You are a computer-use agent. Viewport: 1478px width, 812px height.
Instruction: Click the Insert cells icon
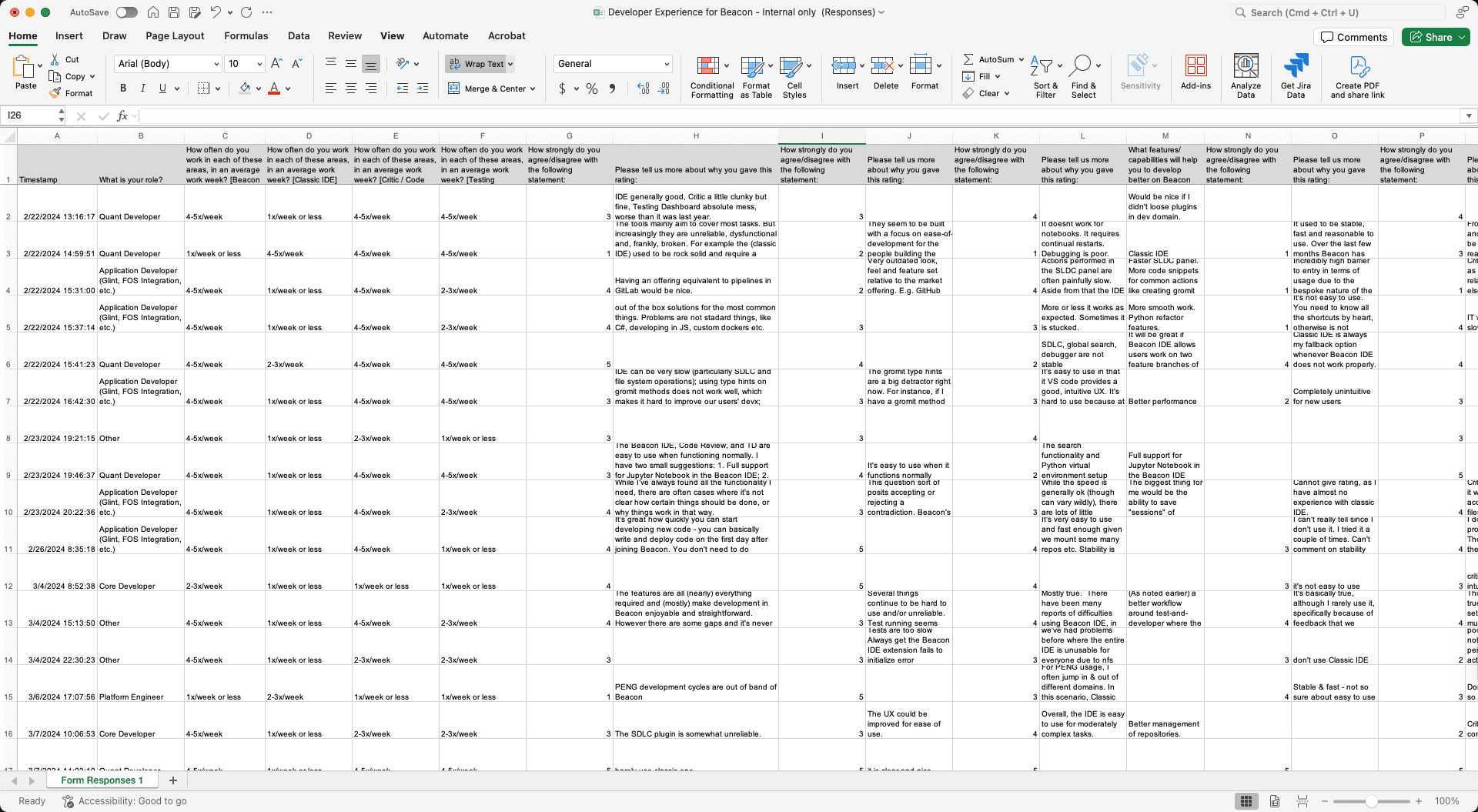[x=844, y=66]
